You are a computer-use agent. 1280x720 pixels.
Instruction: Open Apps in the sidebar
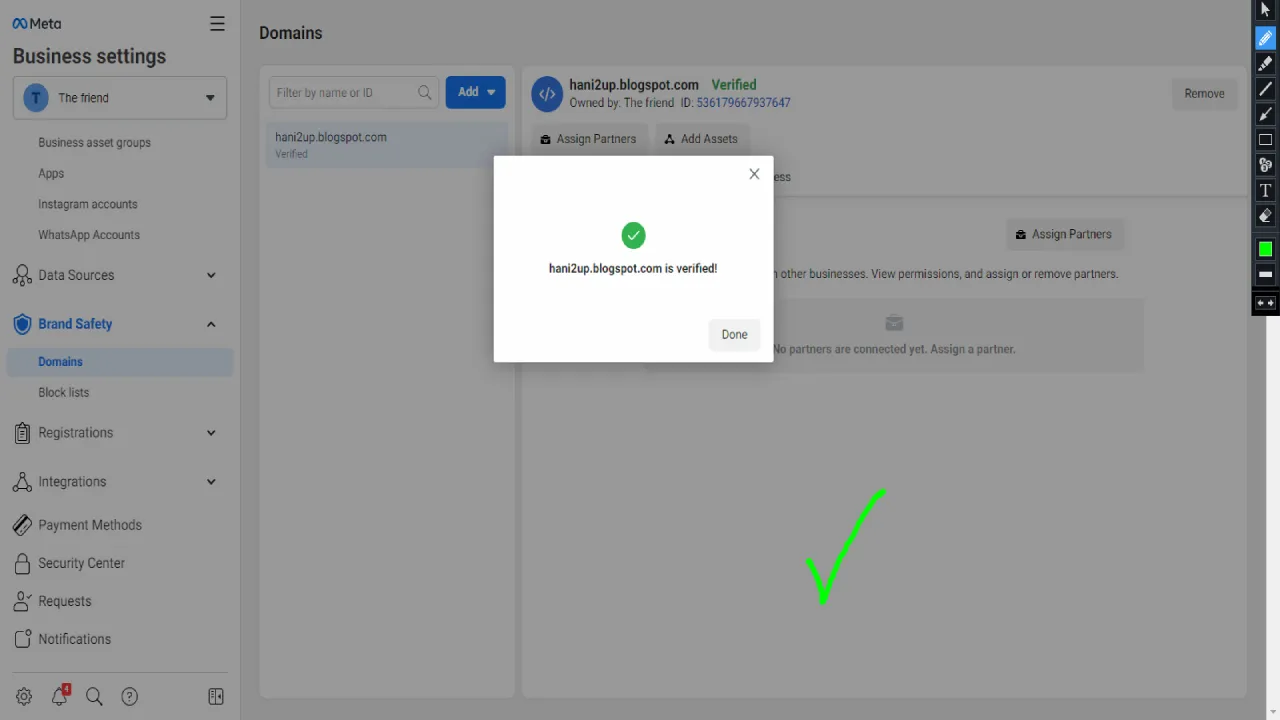coord(51,174)
